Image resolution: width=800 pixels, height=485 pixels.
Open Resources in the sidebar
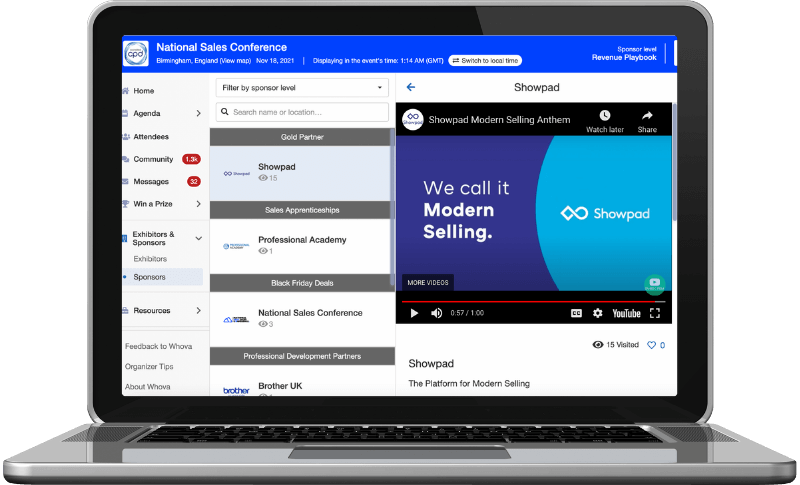point(152,310)
